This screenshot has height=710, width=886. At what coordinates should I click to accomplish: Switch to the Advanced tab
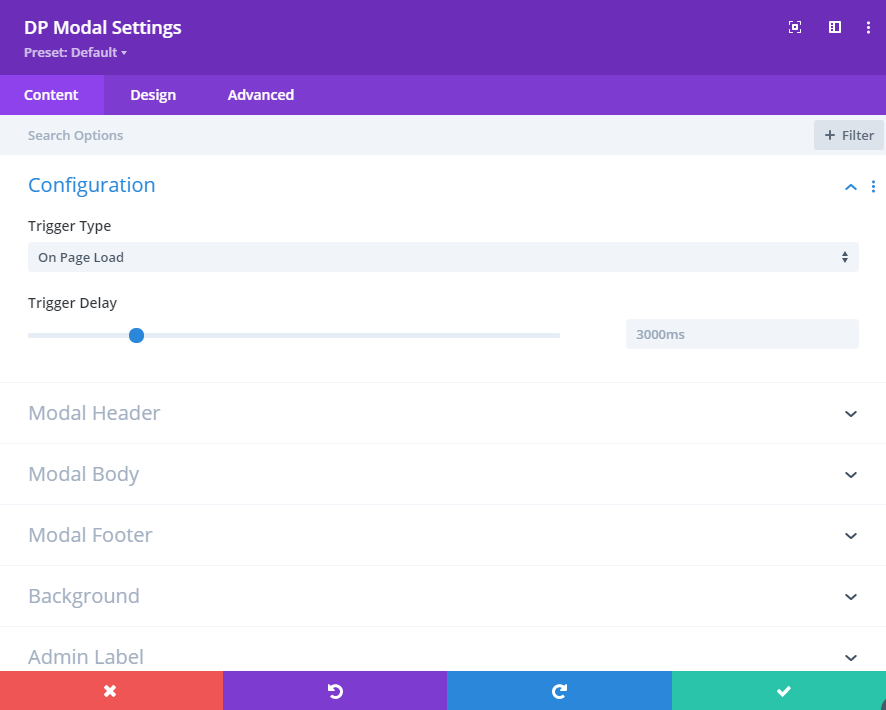click(260, 95)
